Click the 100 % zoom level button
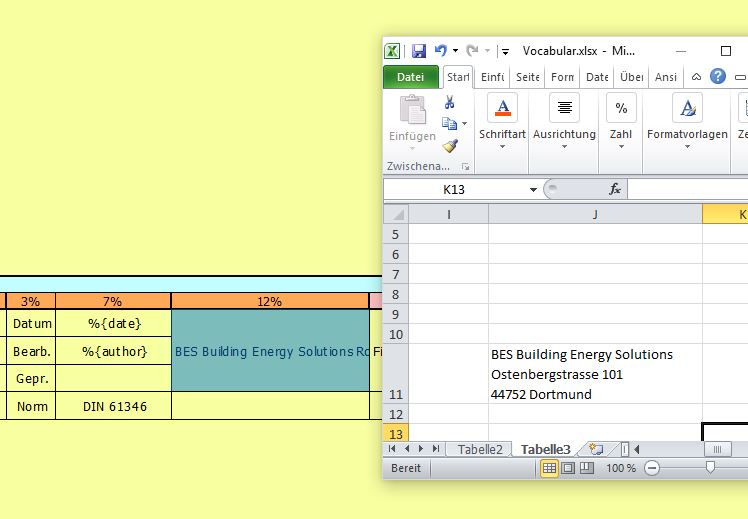Image resolution: width=748 pixels, height=519 pixels. point(621,468)
